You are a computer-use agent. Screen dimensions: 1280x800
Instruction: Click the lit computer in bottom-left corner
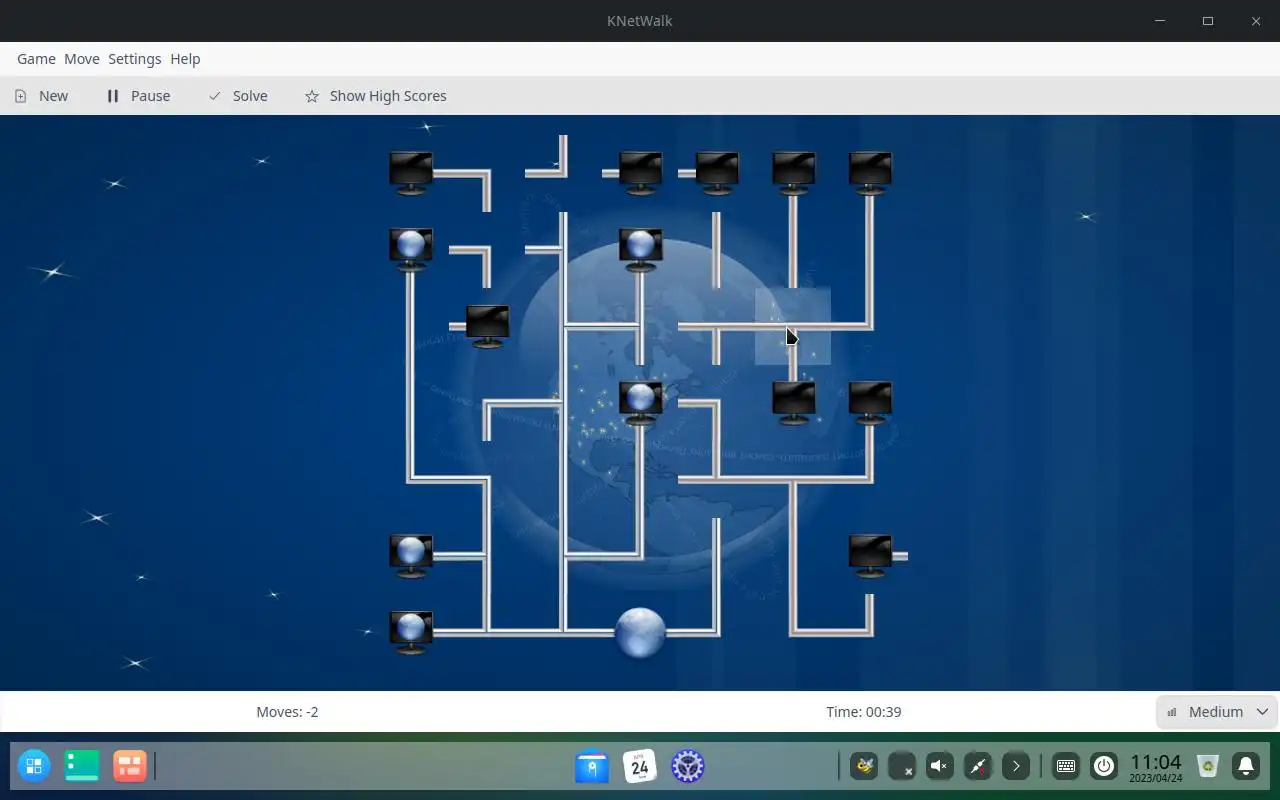click(x=411, y=632)
